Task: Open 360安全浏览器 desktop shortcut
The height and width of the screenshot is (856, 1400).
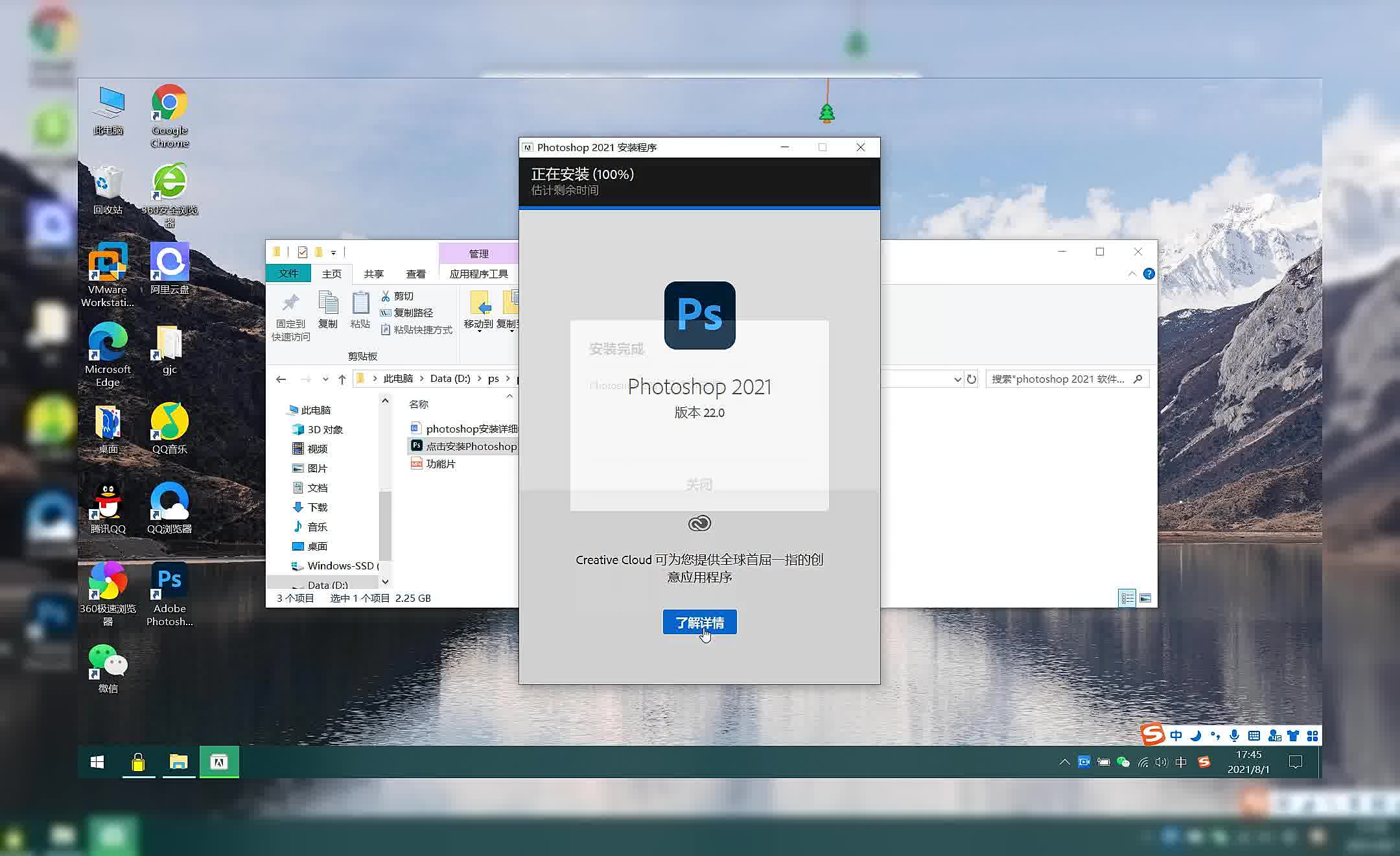Action: tap(170, 195)
